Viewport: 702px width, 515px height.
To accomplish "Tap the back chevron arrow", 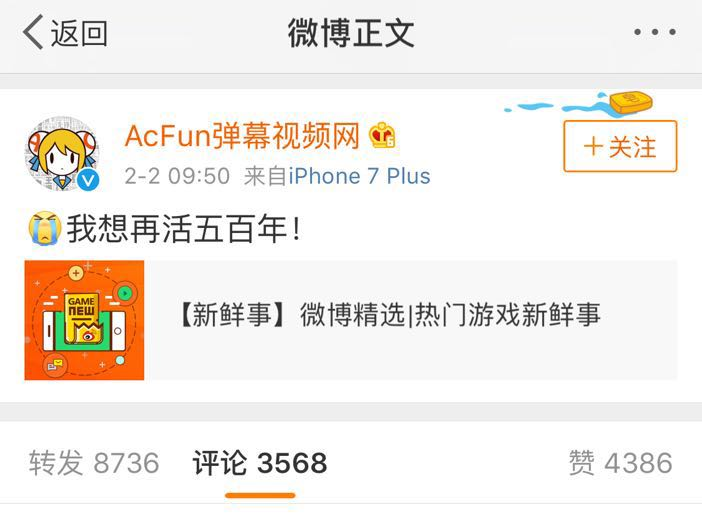I will click(x=33, y=32).
